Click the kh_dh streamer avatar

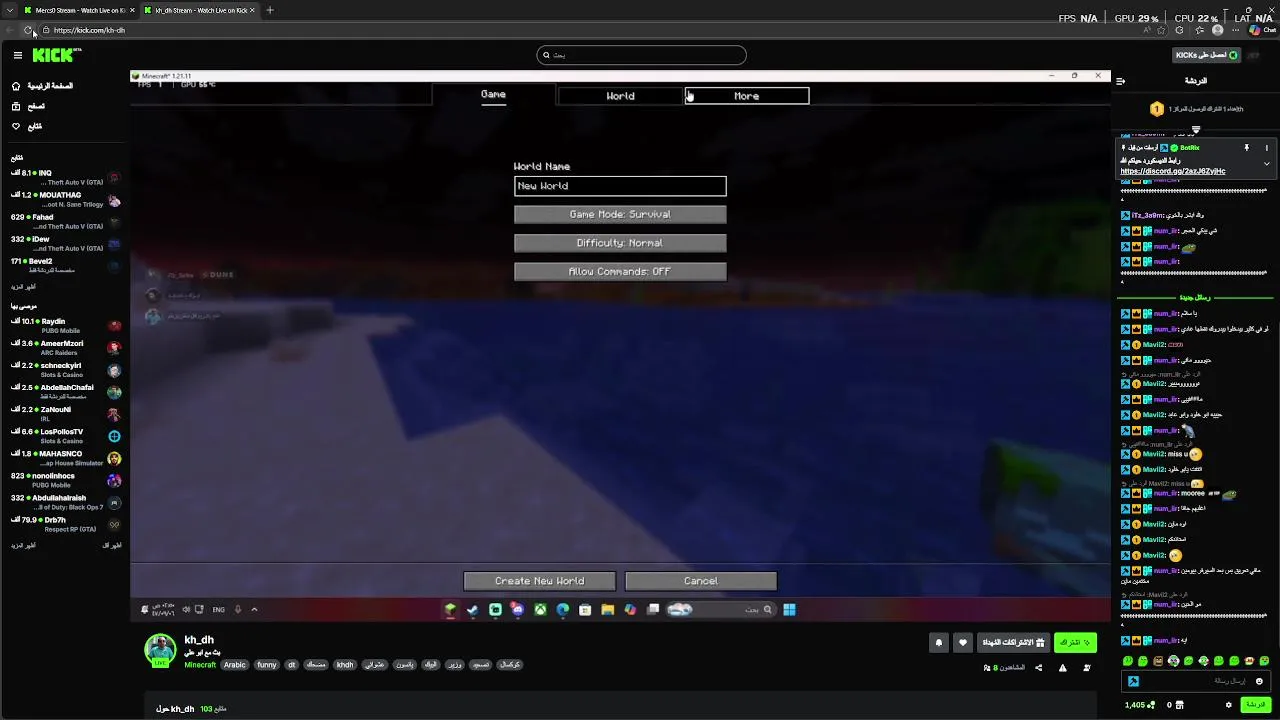tap(160, 650)
